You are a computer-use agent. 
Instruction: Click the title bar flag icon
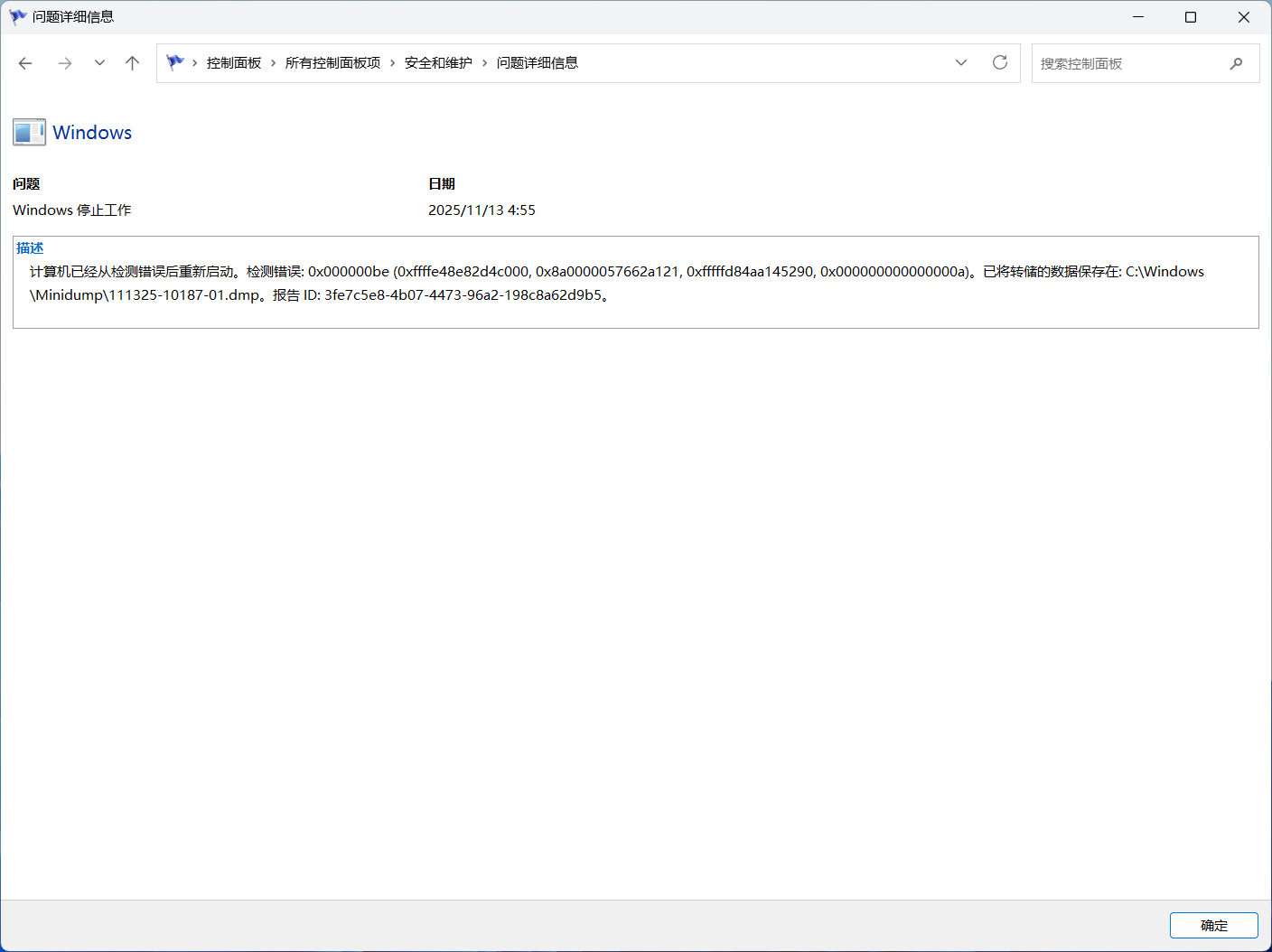click(17, 17)
